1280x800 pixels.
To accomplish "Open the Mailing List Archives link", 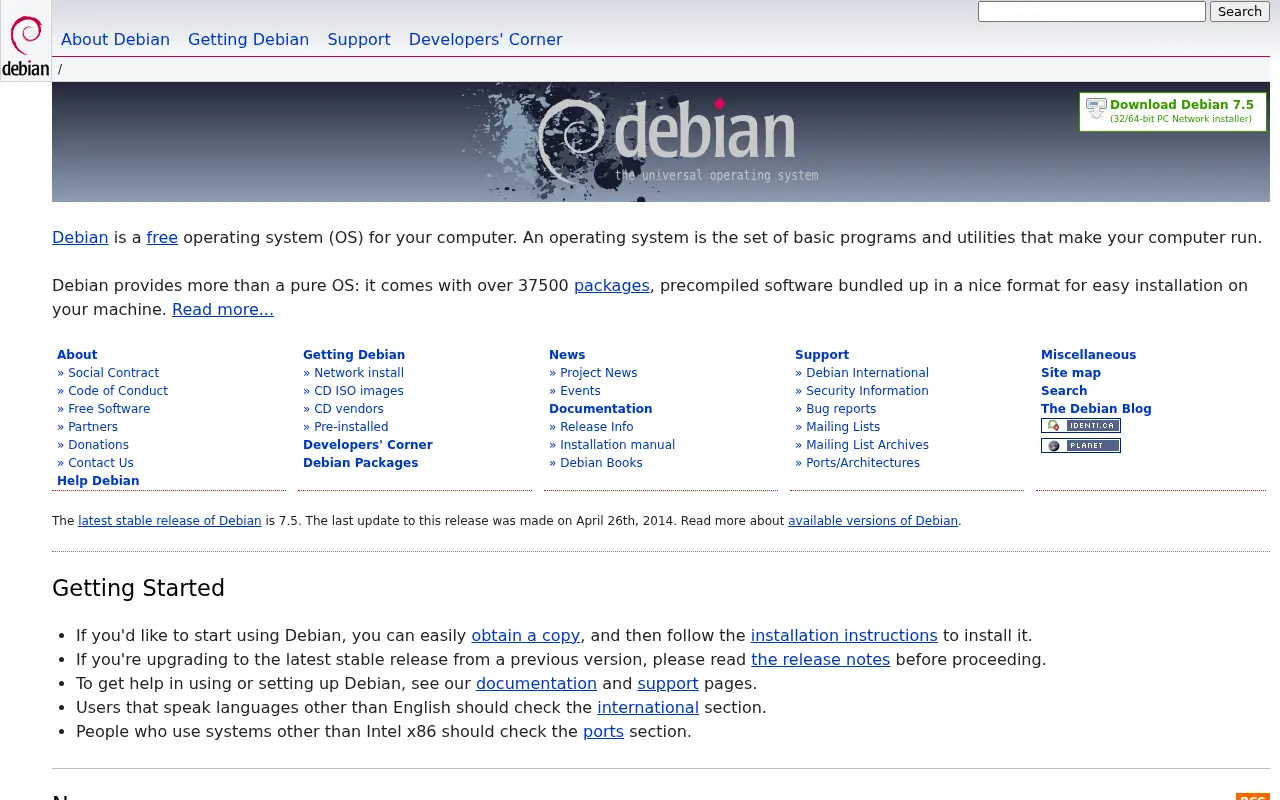I will point(867,445).
